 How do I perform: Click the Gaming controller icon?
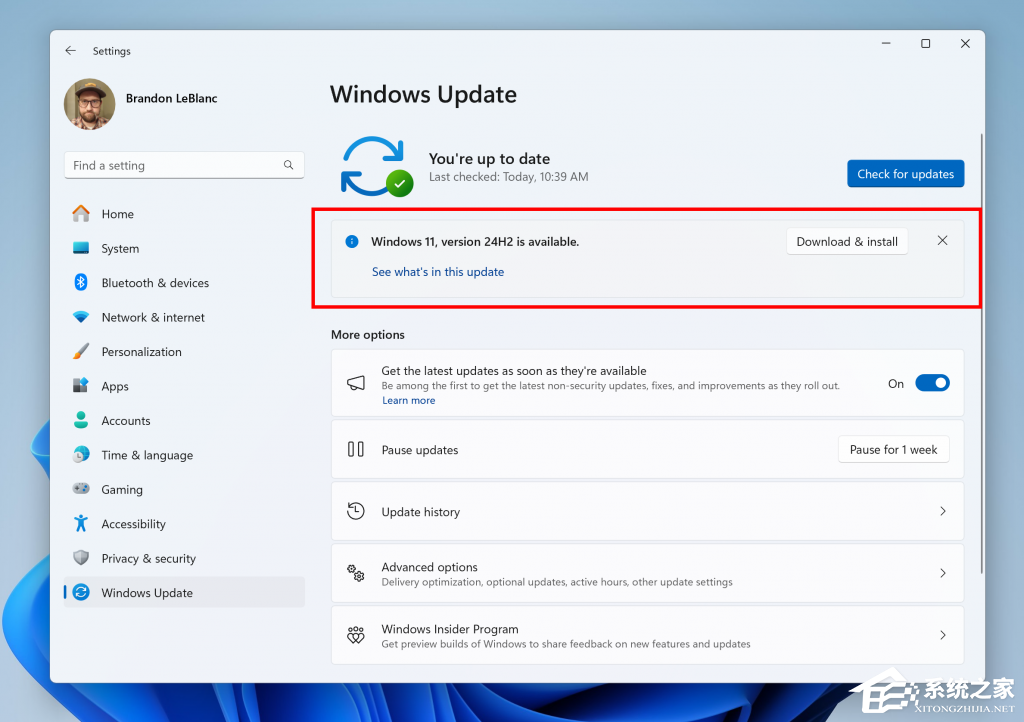click(81, 488)
